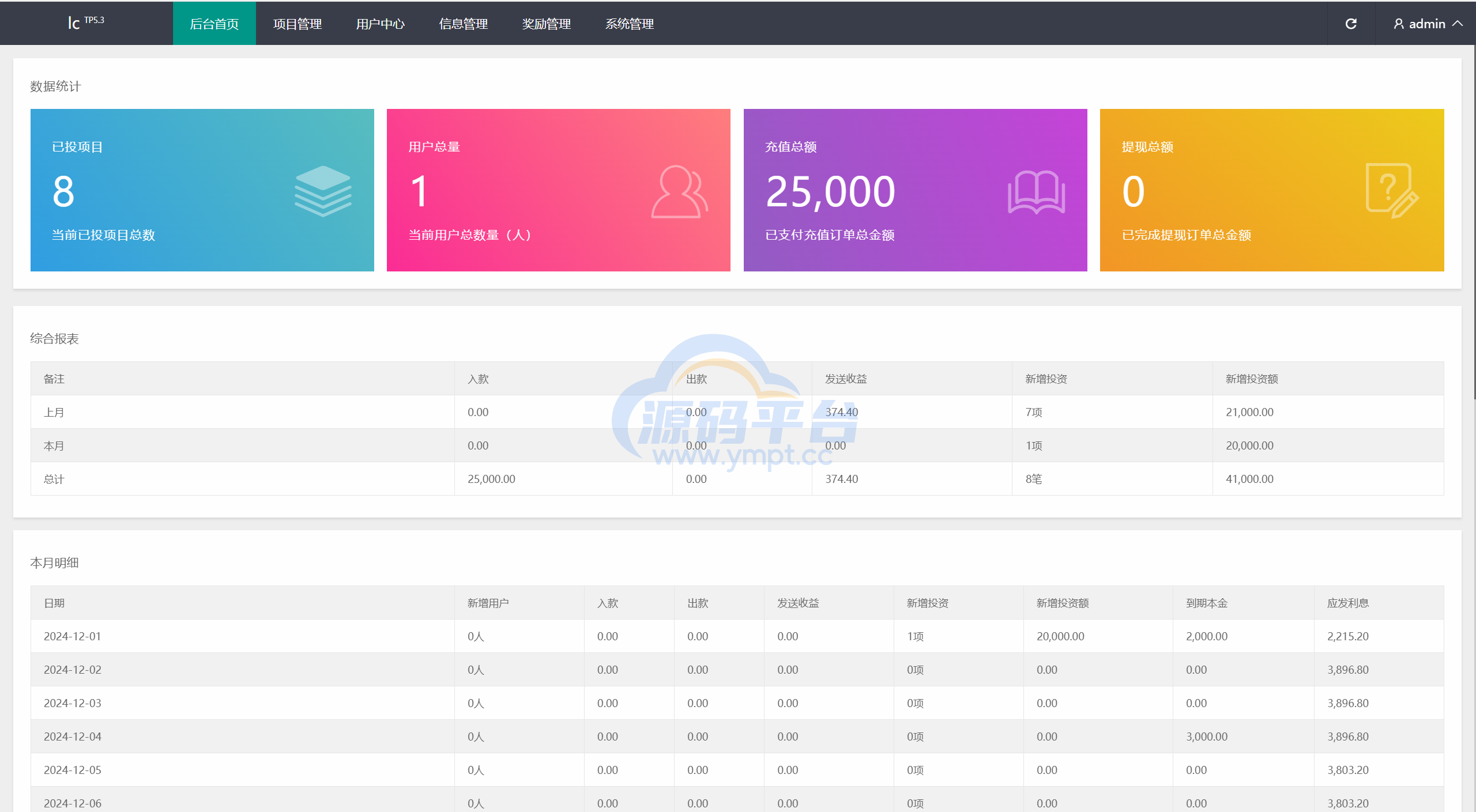Select the 2024-12-01 row date
This screenshot has height=812, width=1476.
pos(73,636)
